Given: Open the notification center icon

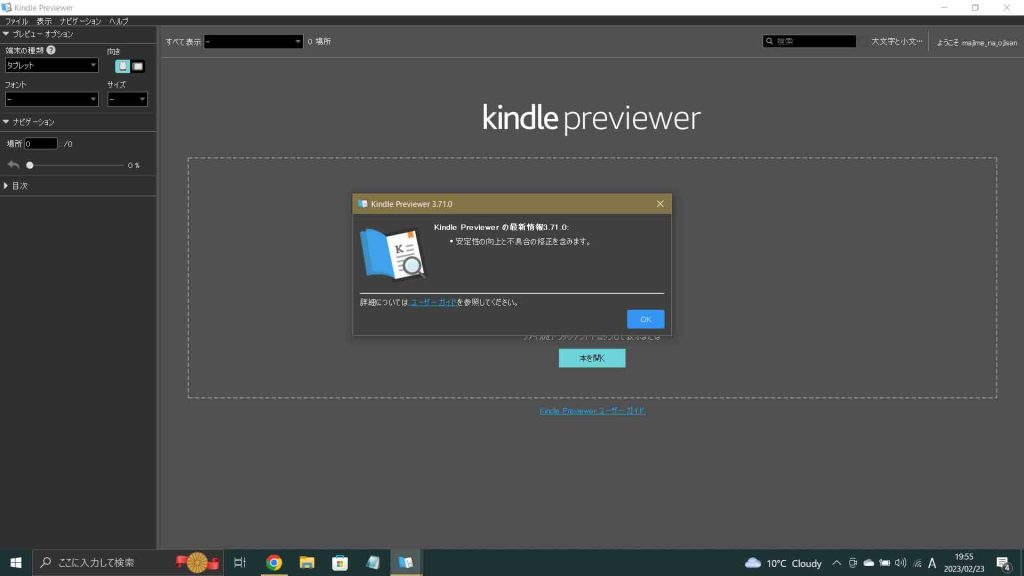Looking at the screenshot, I should click(1004, 563).
